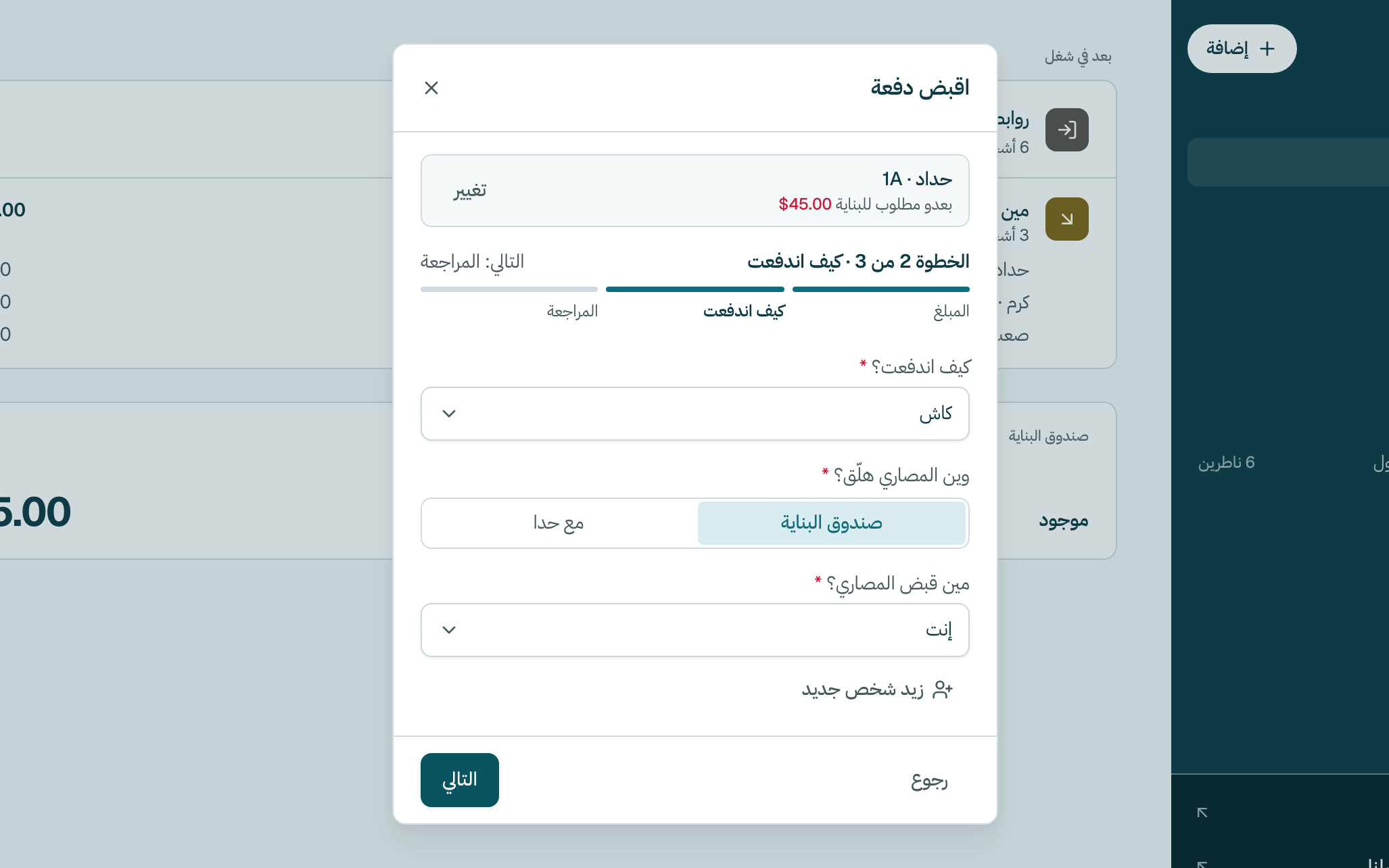1389x868 pixels.
Task: Expand the كاش dropdown chevron
Action: [449, 414]
